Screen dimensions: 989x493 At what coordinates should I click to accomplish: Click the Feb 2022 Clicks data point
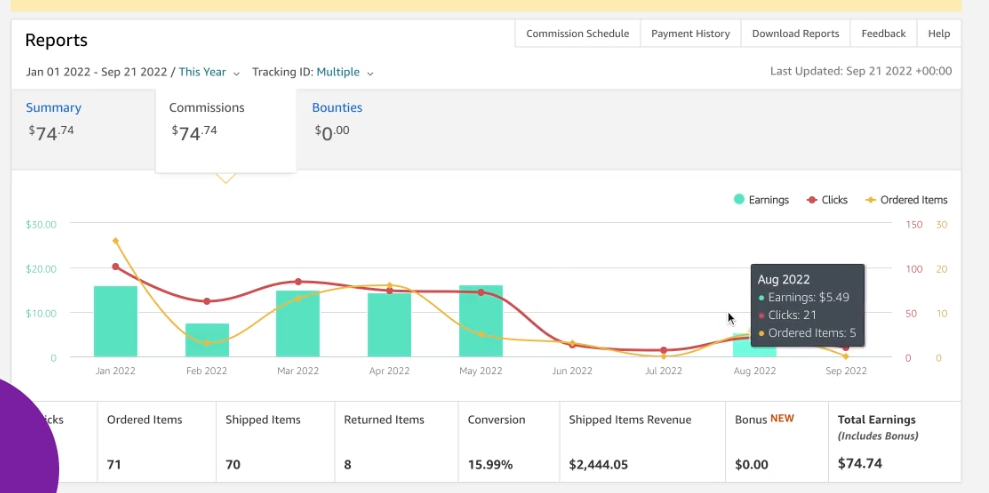(207, 301)
